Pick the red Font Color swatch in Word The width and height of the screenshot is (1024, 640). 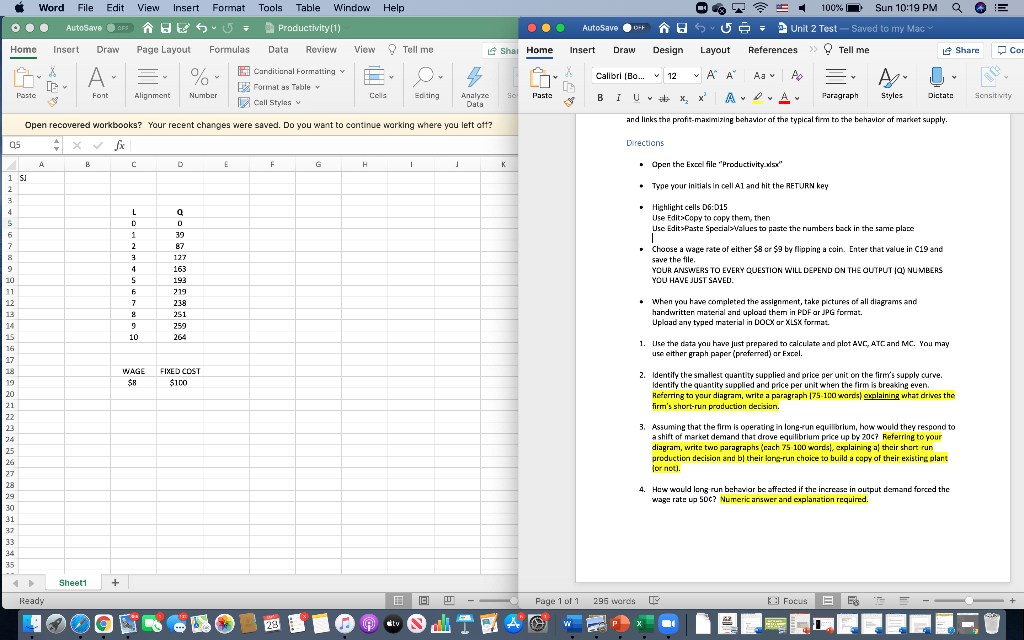(x=786, y=98)
